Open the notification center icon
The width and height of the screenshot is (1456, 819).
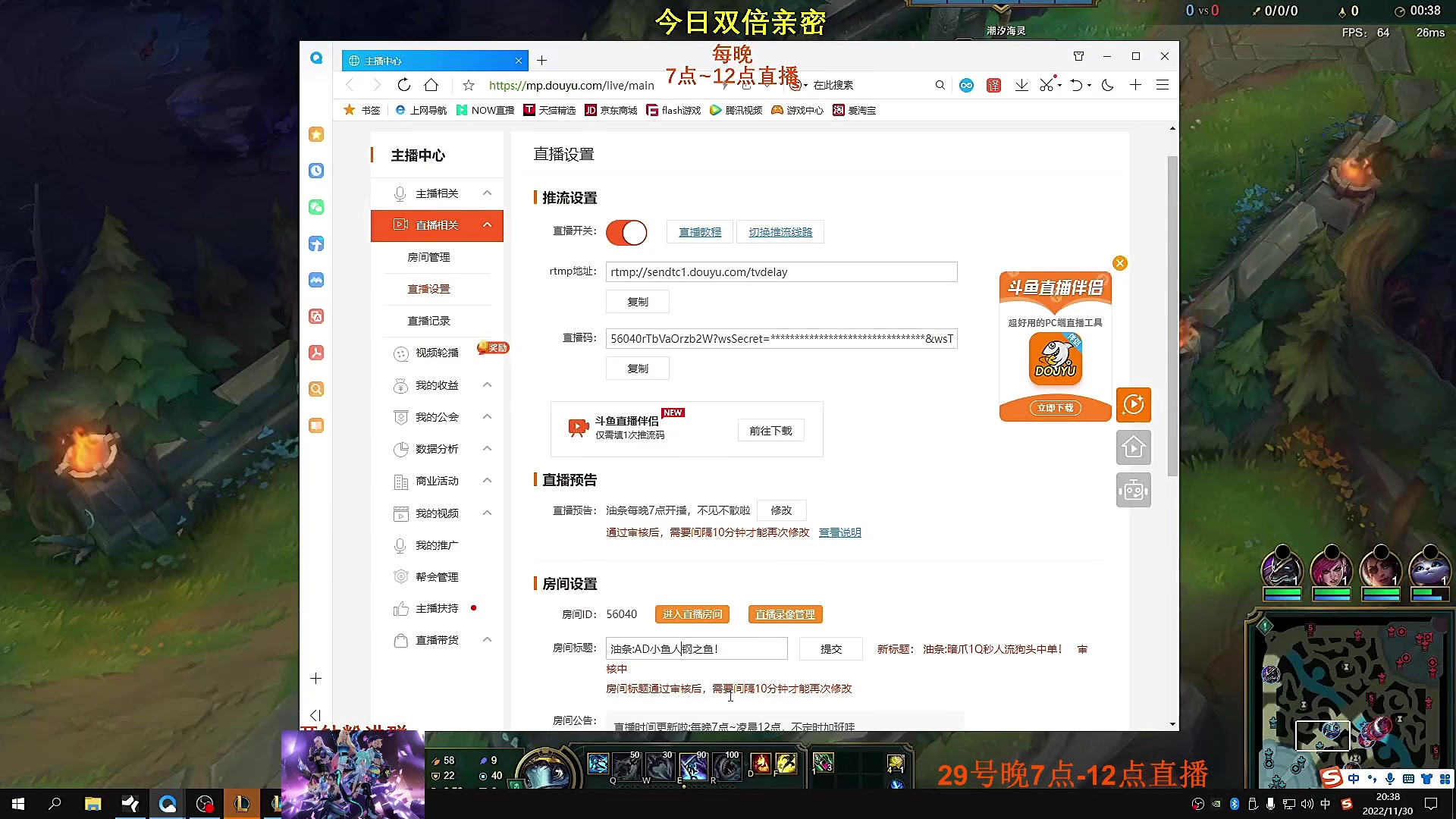(1431, 804)
